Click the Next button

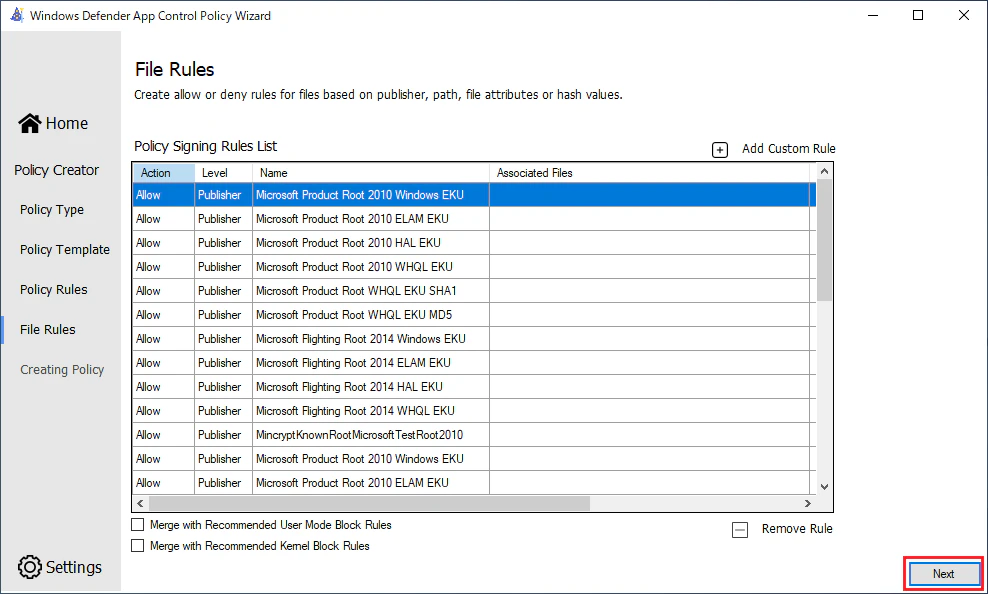coord(943,574)
